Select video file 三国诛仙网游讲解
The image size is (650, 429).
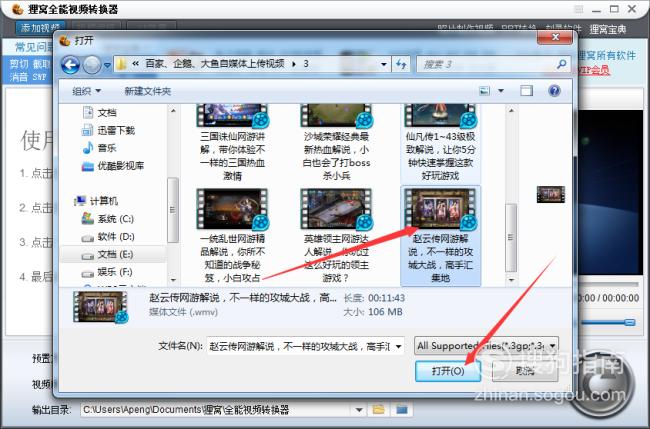(232, 142)
